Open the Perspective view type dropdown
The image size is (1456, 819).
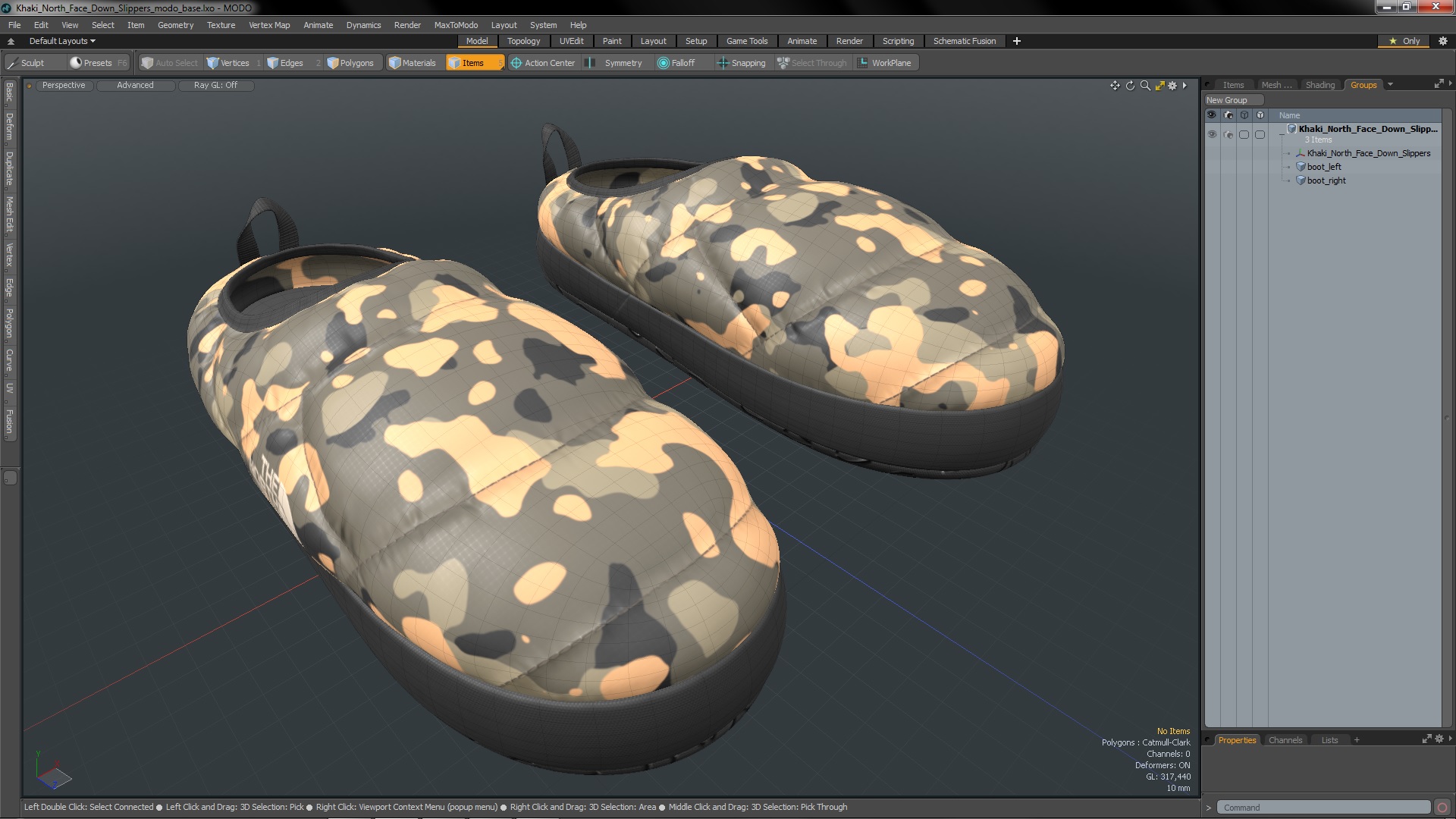(64, 86)
